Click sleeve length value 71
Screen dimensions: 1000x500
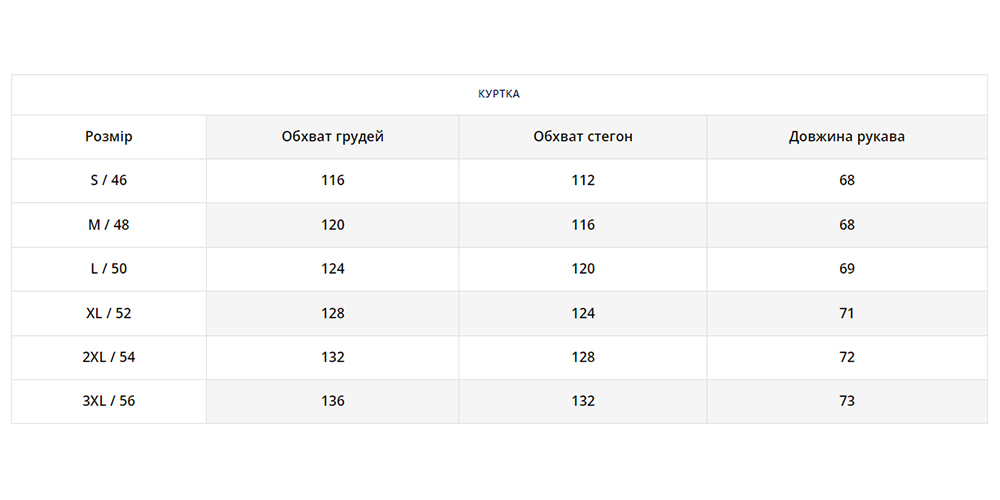click(847, 313)
